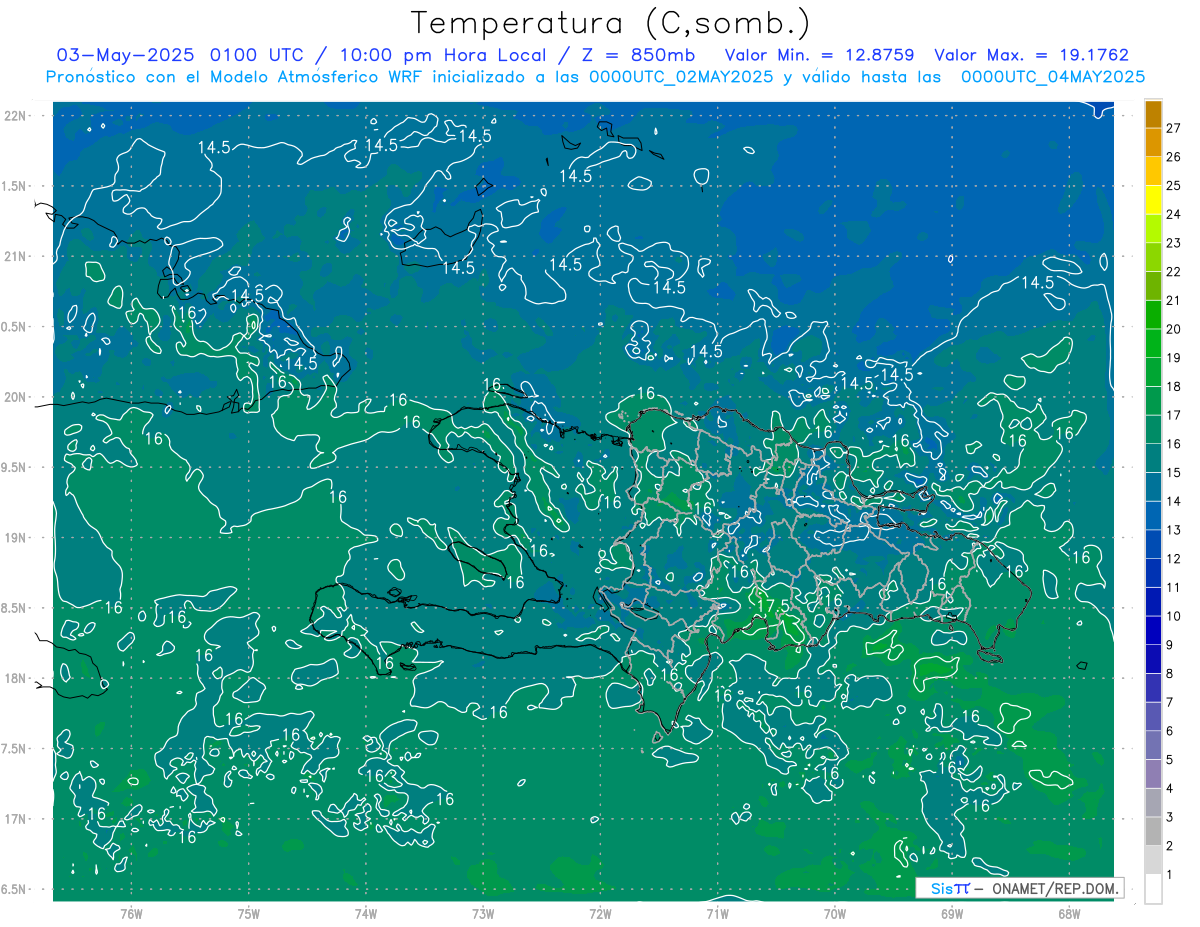Click the "69W" longitude axis label

tap(952, 913)
